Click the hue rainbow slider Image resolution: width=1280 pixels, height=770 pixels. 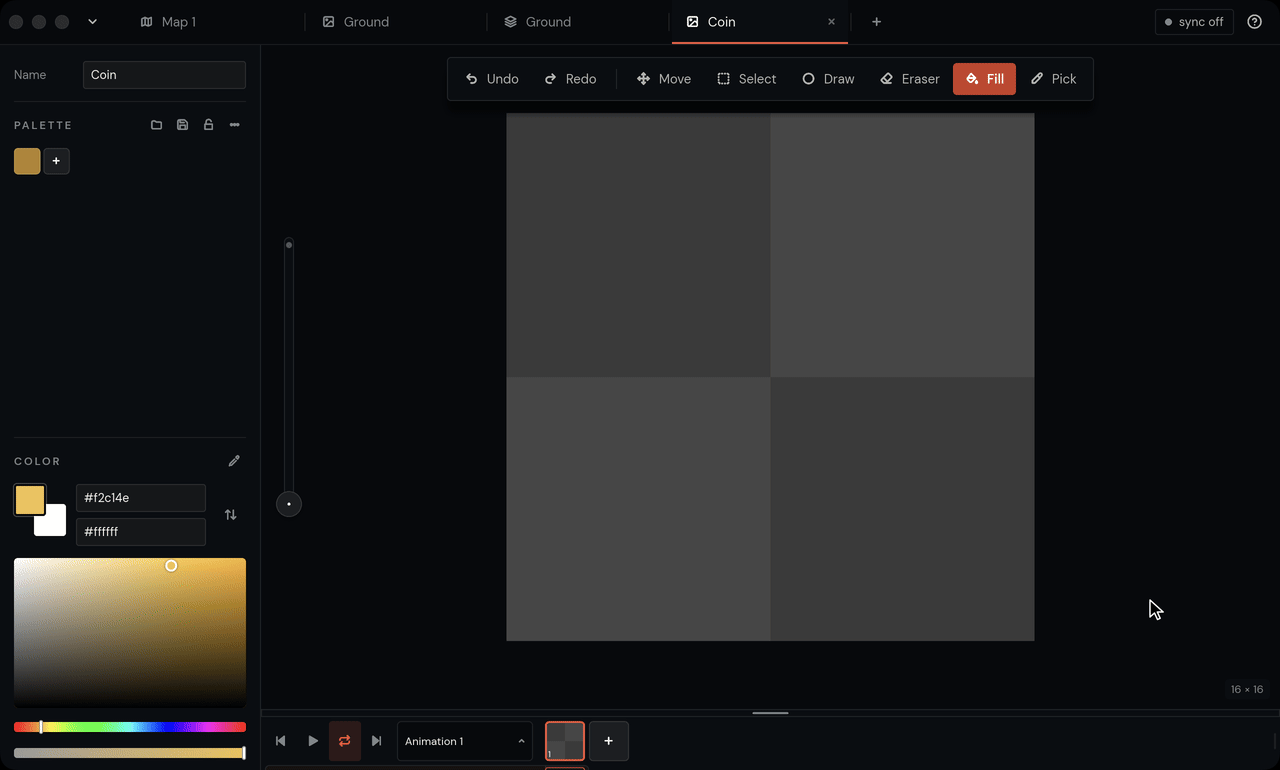coord(130,727)
